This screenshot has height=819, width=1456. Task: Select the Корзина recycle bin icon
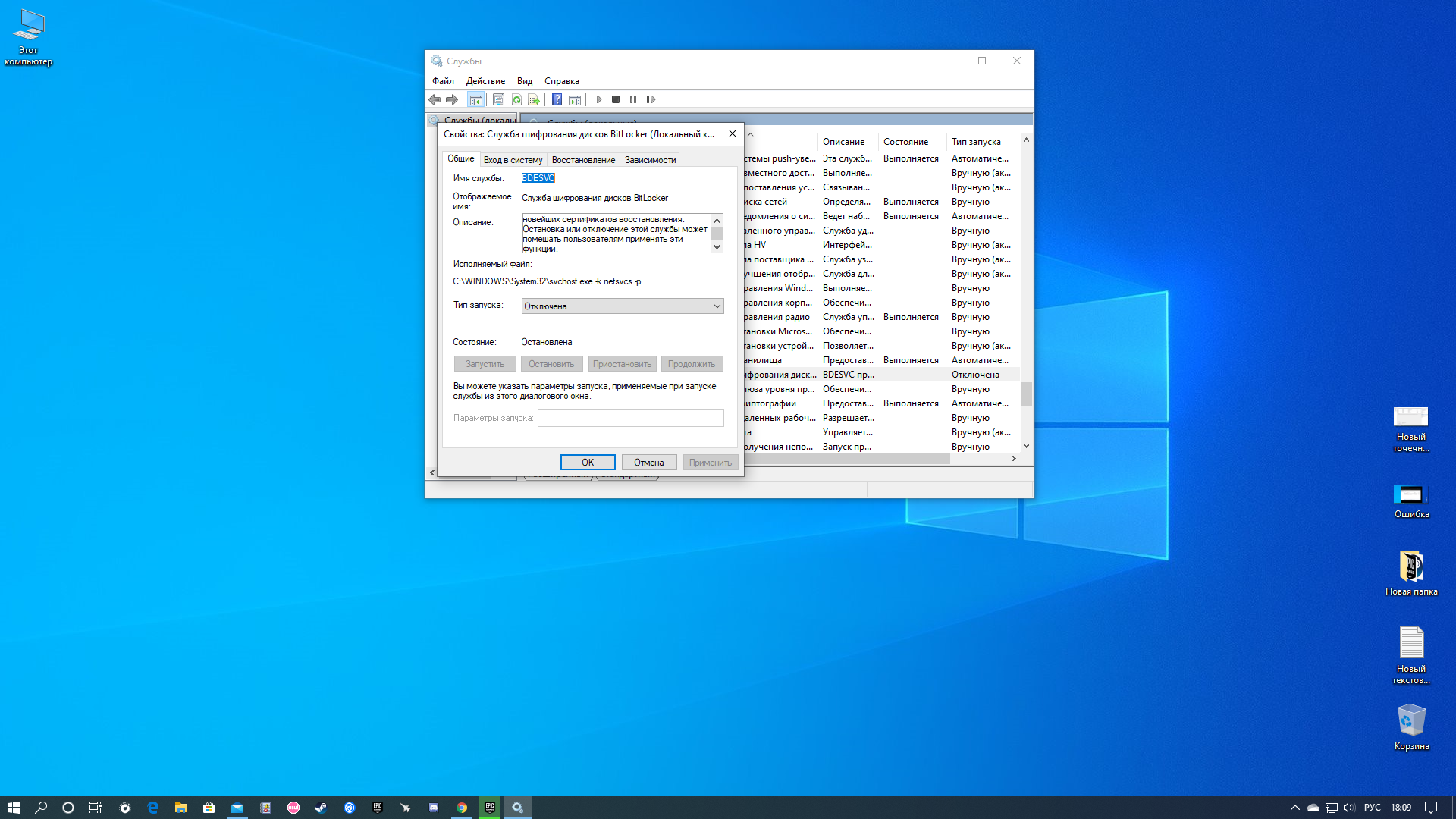(1411, 727)
